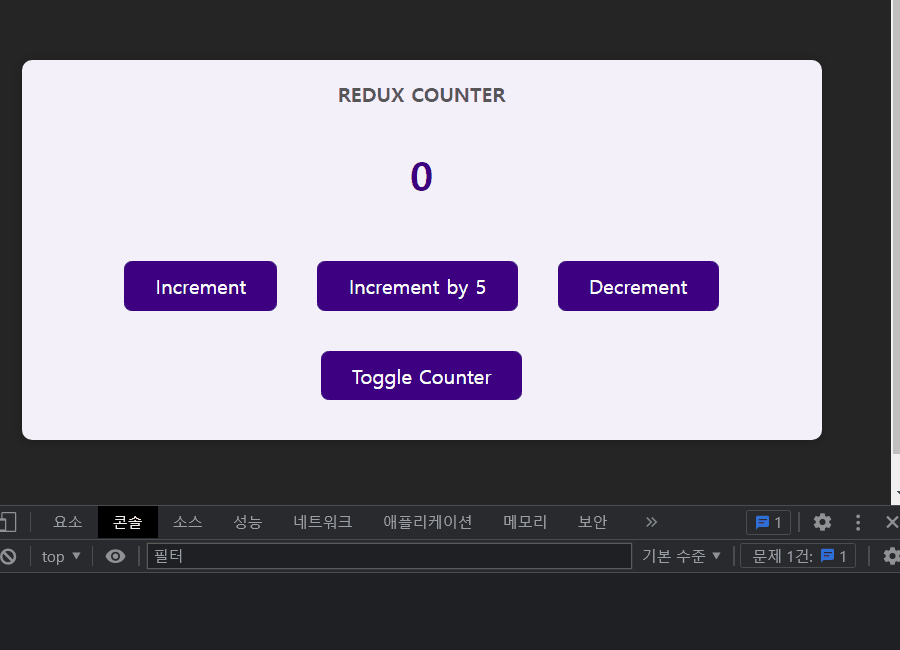Select the 콘솔 (Console) tab
900x650 pixels.
click(127, 522)
